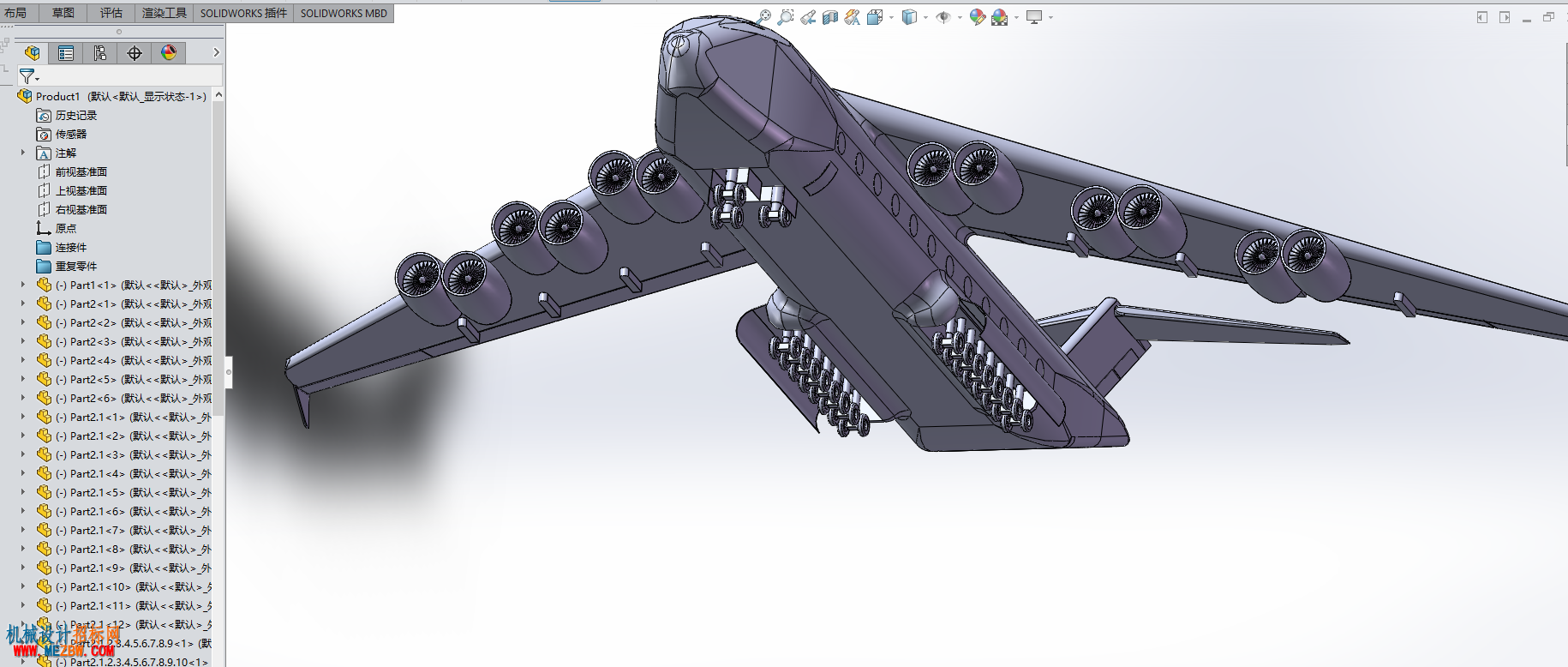Select the Part2.1<5> component row

pyautogui.click(x=124, y=492)
